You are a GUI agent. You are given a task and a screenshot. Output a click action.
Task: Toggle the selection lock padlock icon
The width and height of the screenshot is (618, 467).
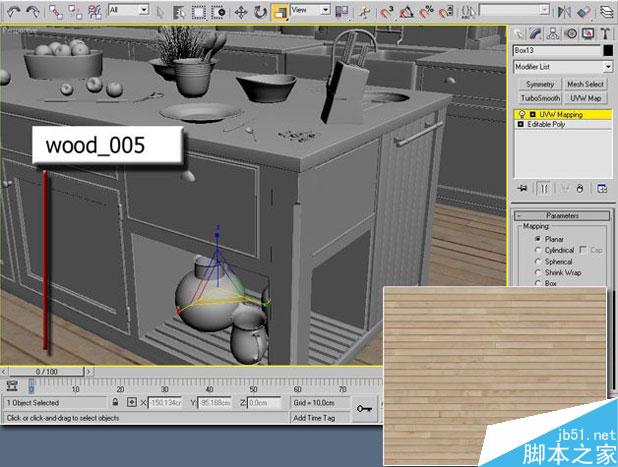coord(117,402)
